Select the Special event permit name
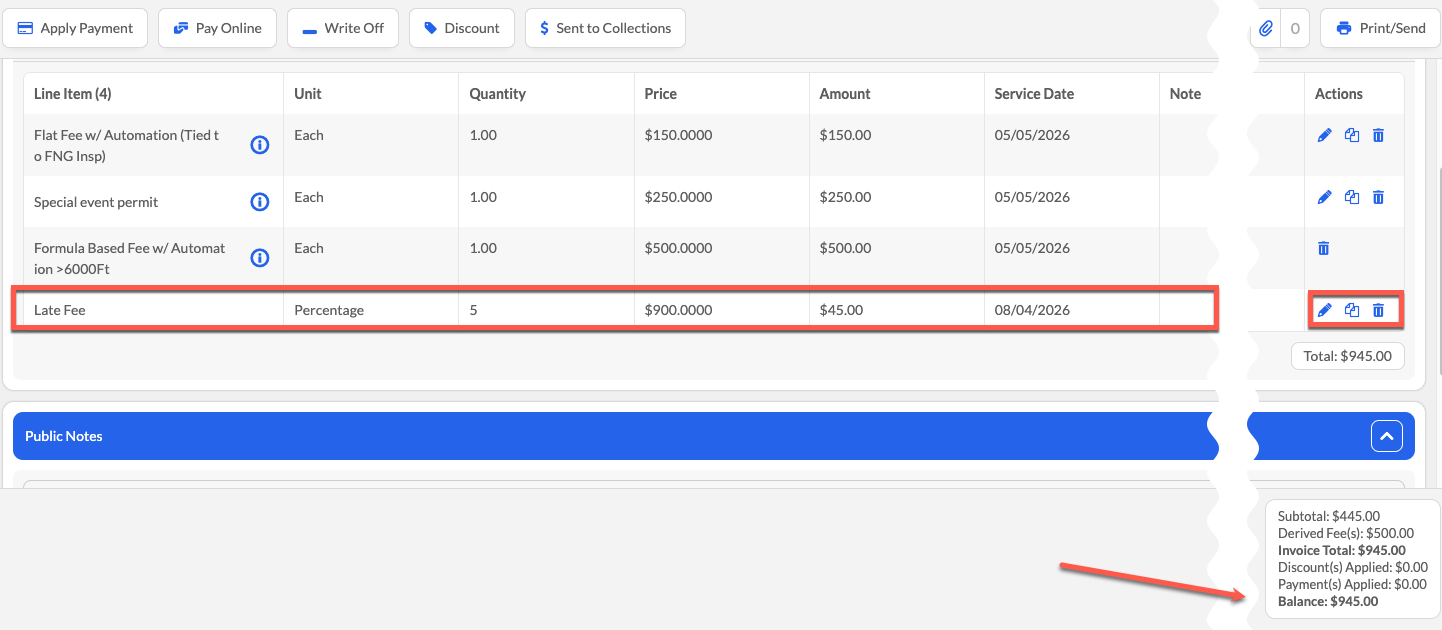This screenshot has width=1442, height=630. pos(96,202)
